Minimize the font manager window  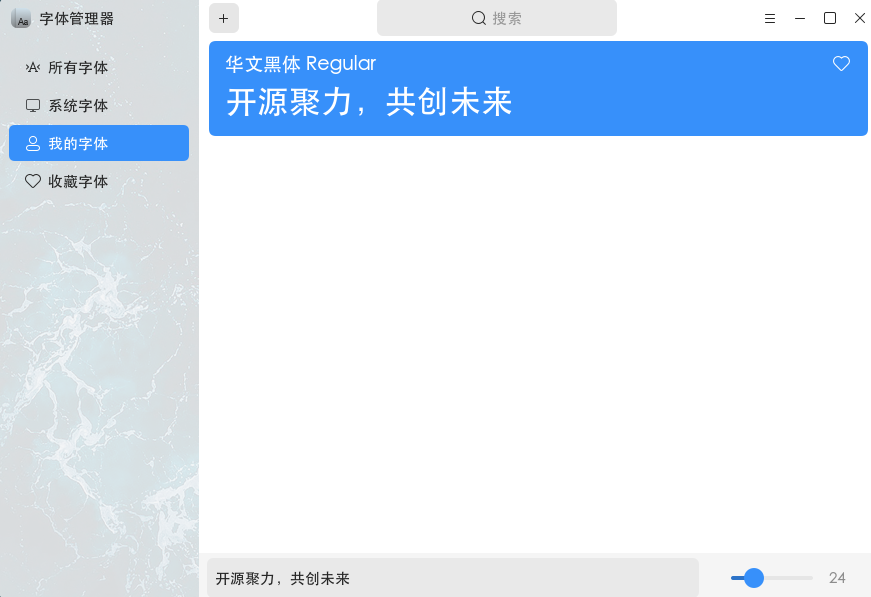tap(800, 18)
